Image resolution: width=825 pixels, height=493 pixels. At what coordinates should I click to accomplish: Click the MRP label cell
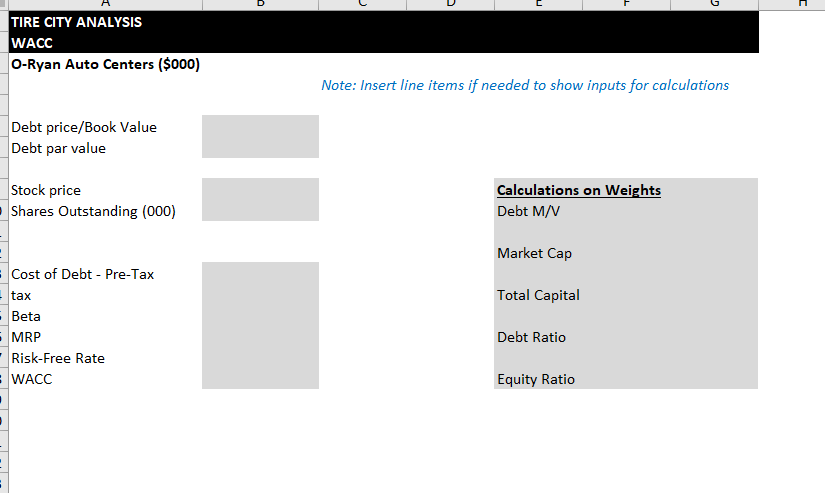26,337
